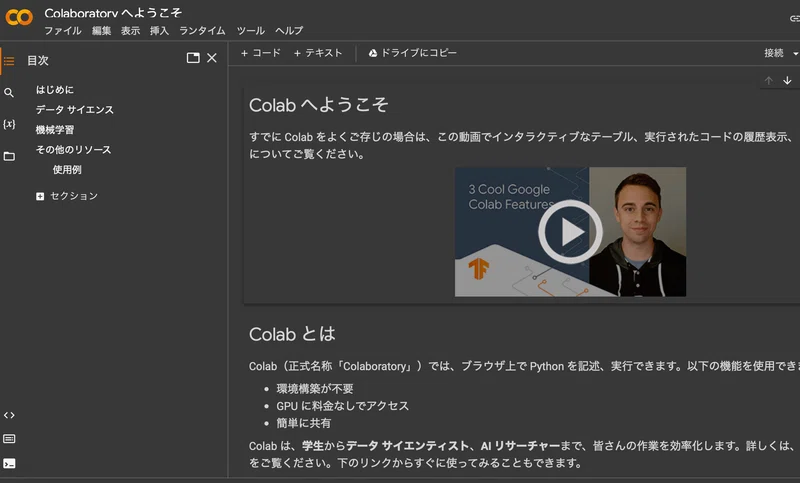Open the ファイル menu

63,31
